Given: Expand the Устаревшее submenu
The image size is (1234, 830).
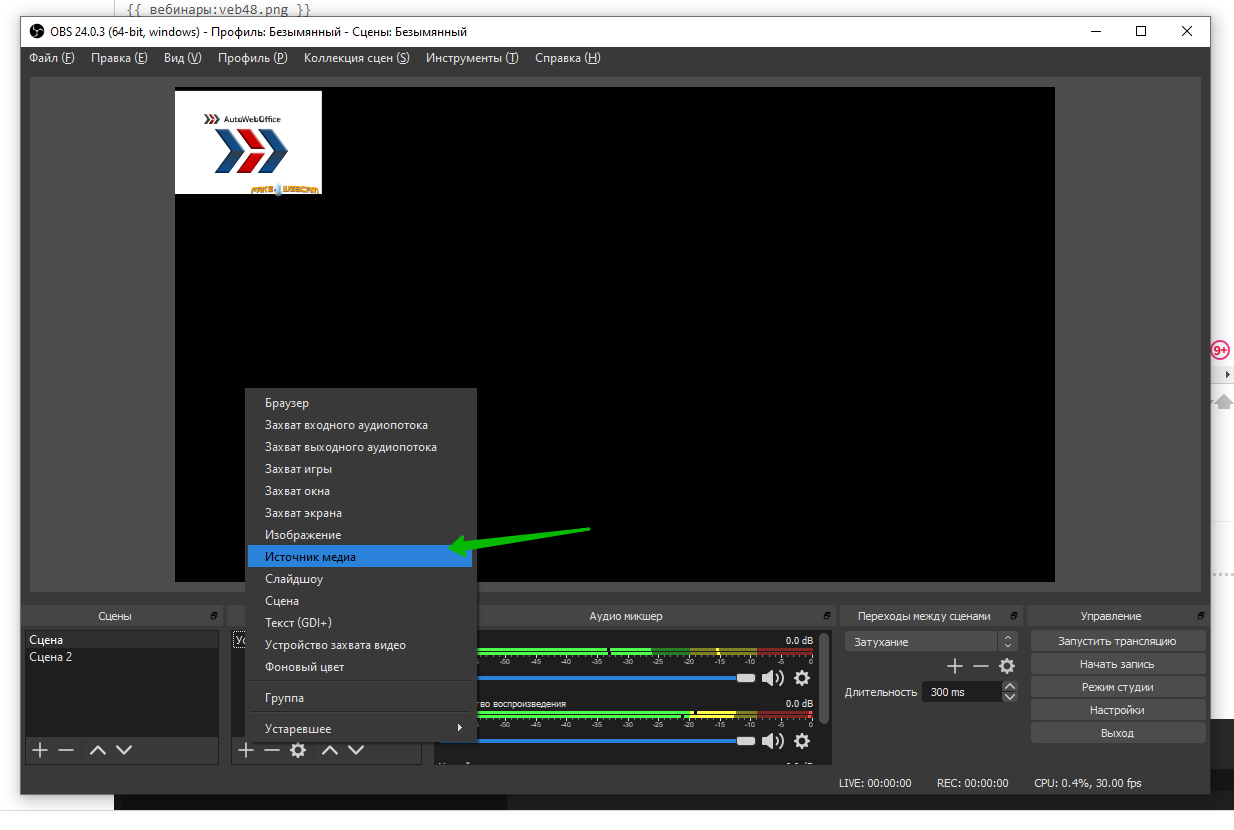Looking at the screenshot, I should pyautogui.click(x=360, y=729).
